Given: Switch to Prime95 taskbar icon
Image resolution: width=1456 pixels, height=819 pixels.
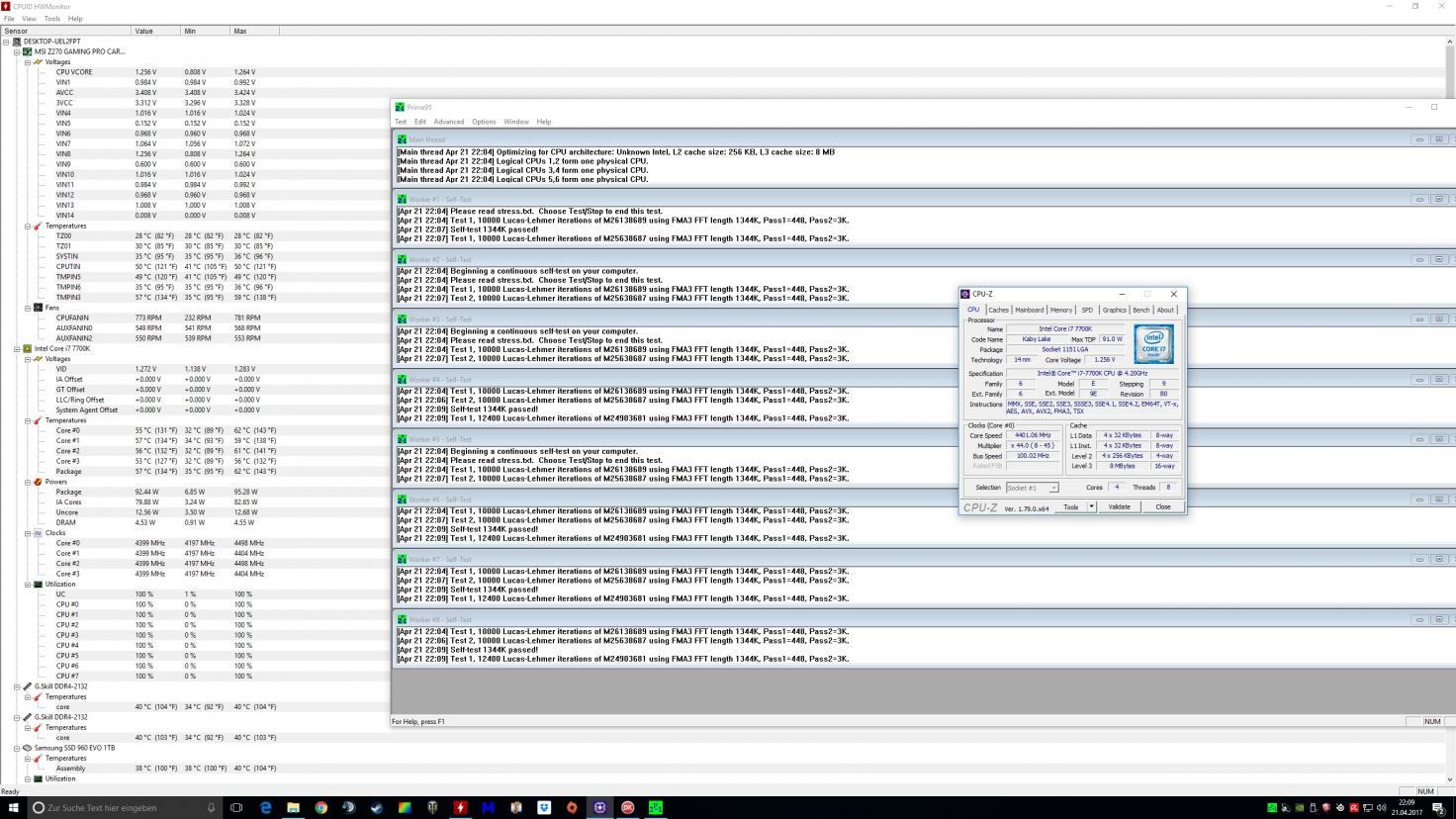Looking at the screenshot, I should pos(655,807).
